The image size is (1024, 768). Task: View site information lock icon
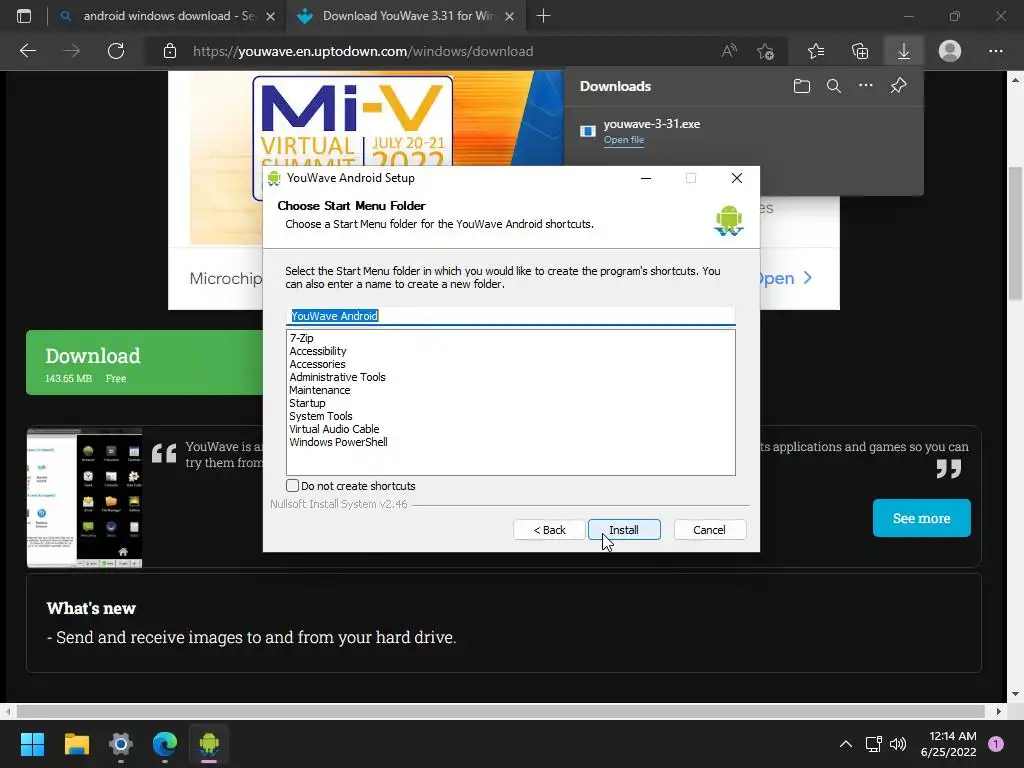(170, 51)
